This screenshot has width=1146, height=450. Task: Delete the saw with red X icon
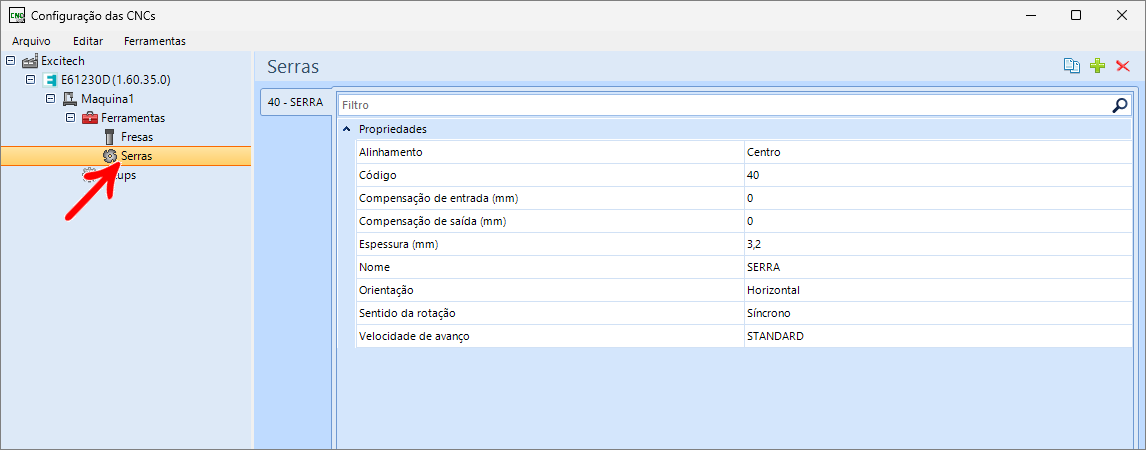coord(1122,66)
